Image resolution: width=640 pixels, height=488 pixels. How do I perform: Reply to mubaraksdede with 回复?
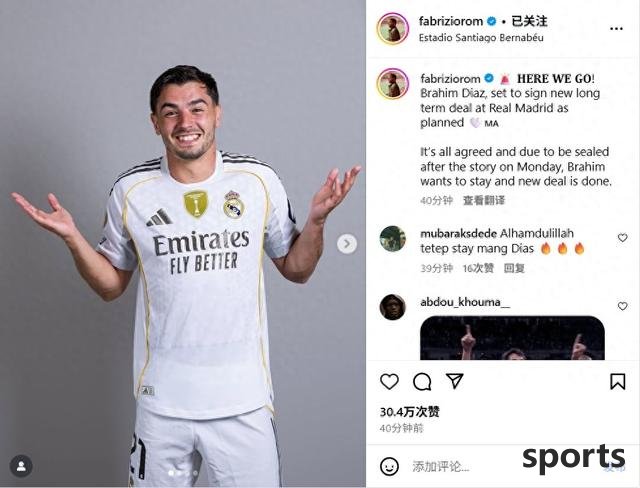tap(514, 268)
